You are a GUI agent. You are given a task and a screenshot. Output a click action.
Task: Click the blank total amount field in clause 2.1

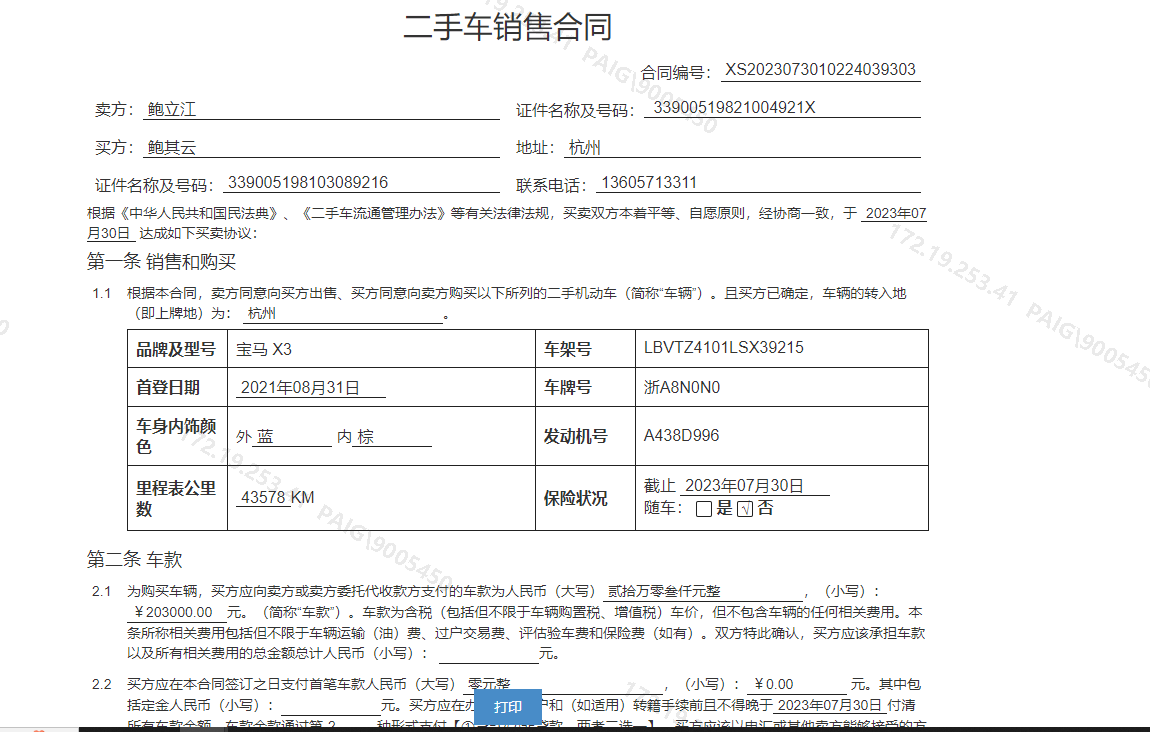pyautogui.click(x=488, y=654)
